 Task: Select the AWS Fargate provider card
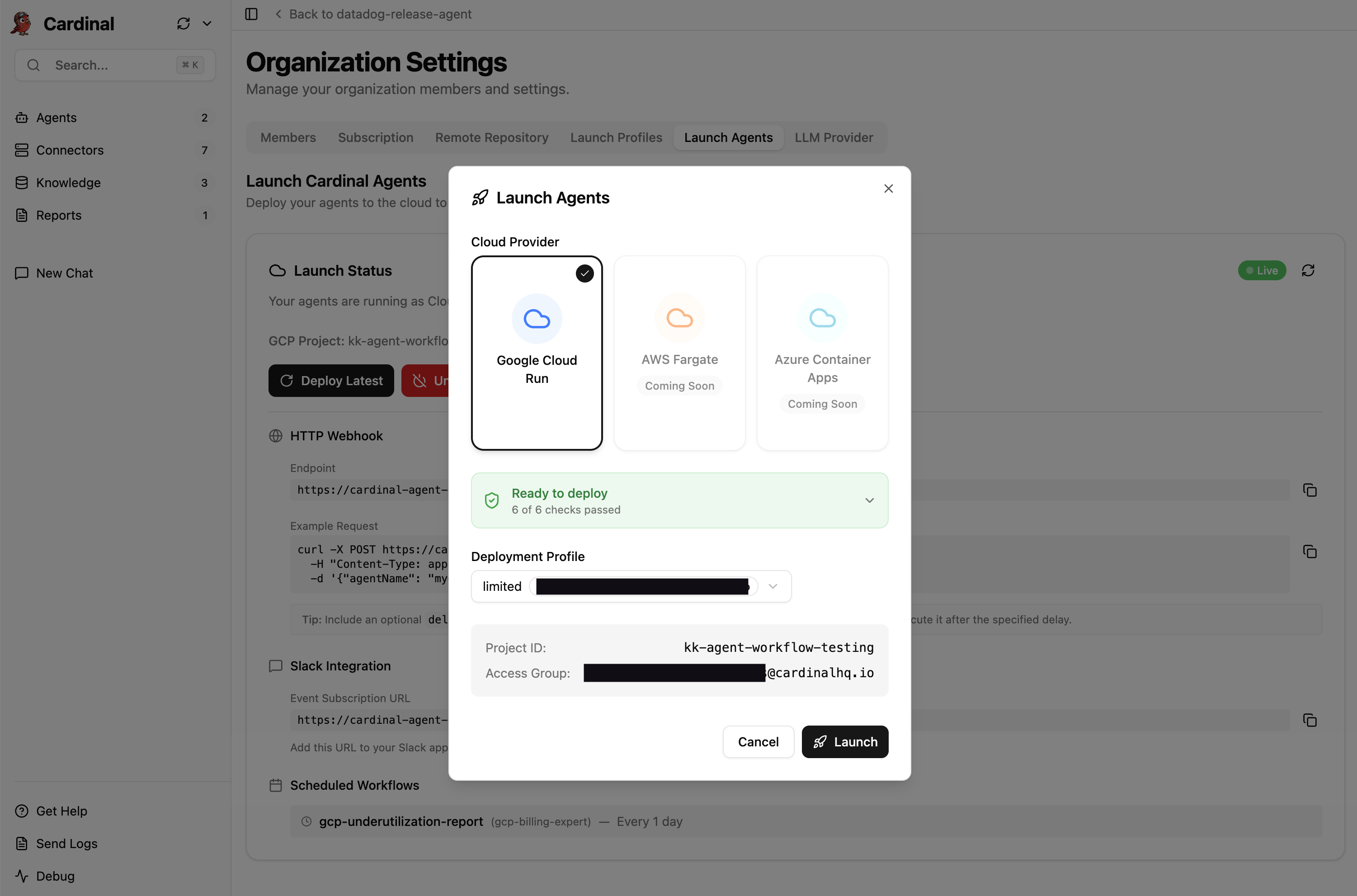(x=679, y=353)
